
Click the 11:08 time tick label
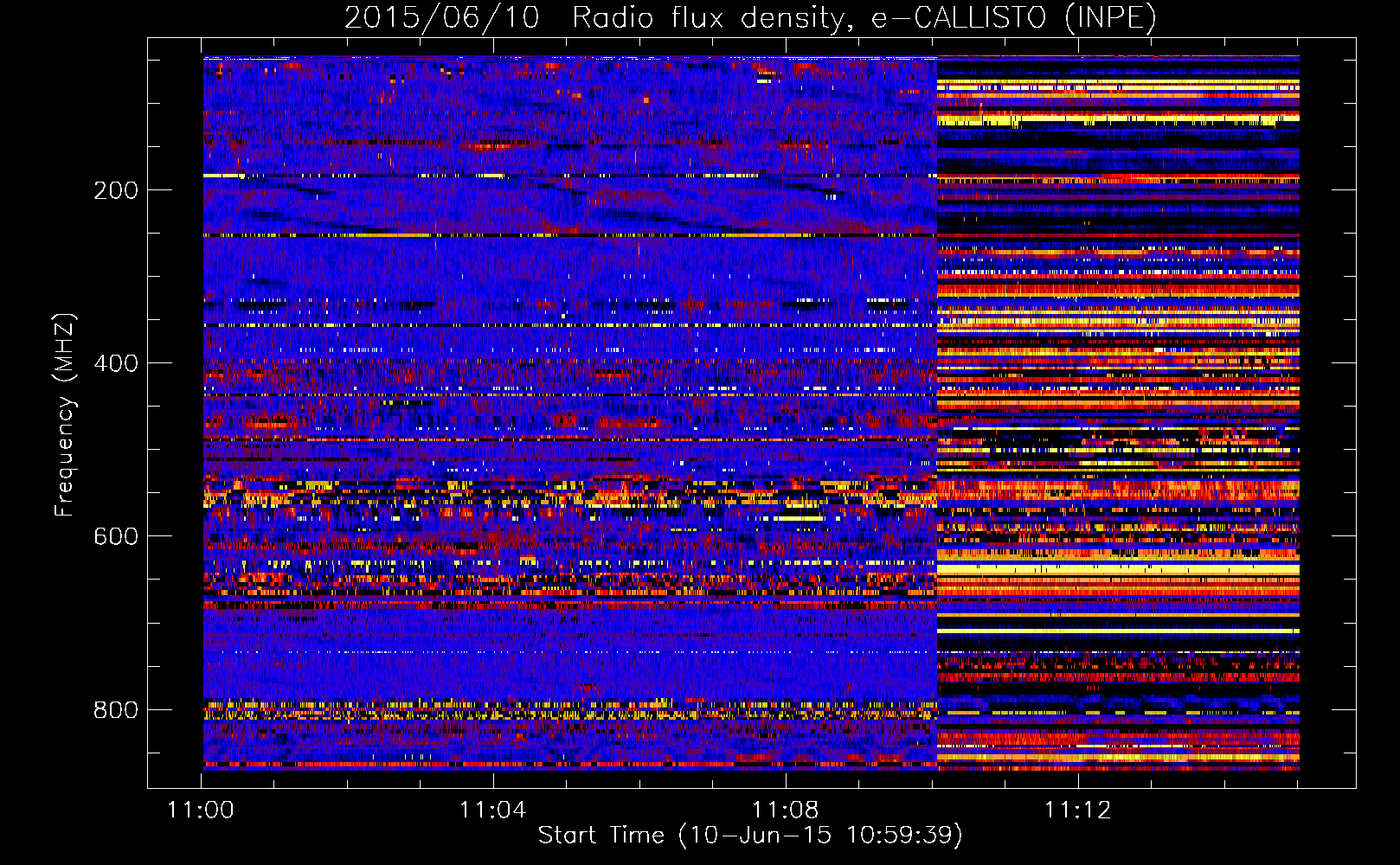tap(785, 811)
